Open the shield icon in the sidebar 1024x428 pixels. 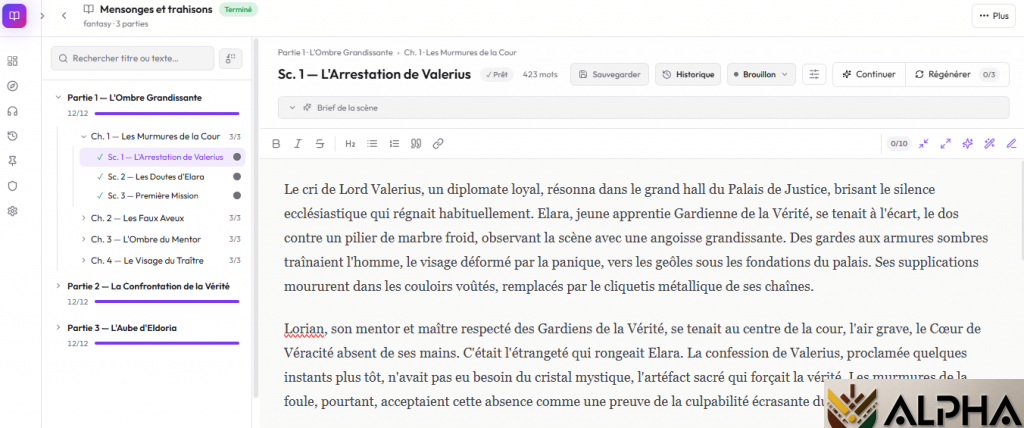(12, 186)
